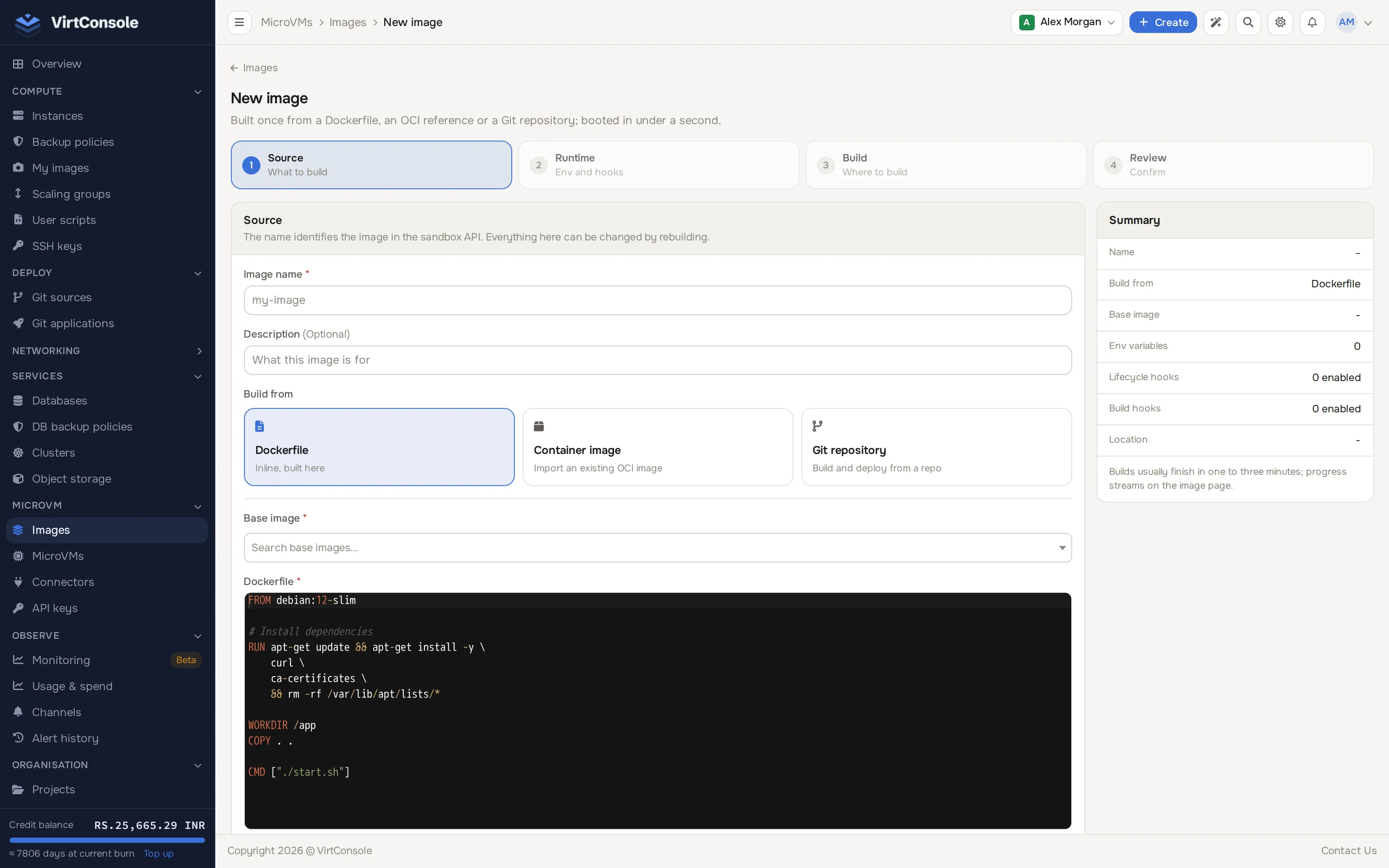The image size is (1389, 868).
Task: Open the AM user avatar menu
Action: point(1355,23)
